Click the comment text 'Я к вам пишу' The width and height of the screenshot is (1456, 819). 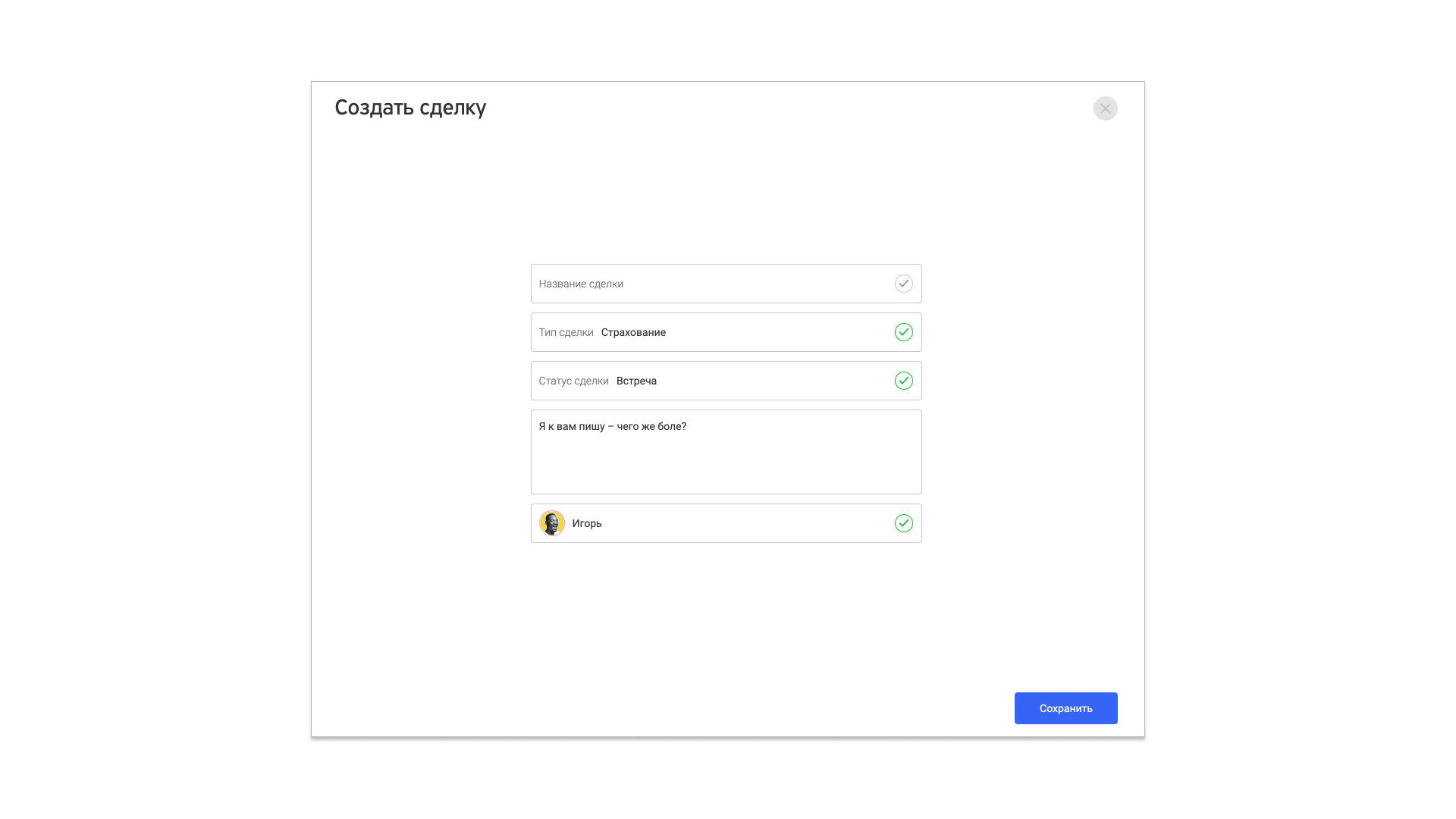[x=571, y=426]
